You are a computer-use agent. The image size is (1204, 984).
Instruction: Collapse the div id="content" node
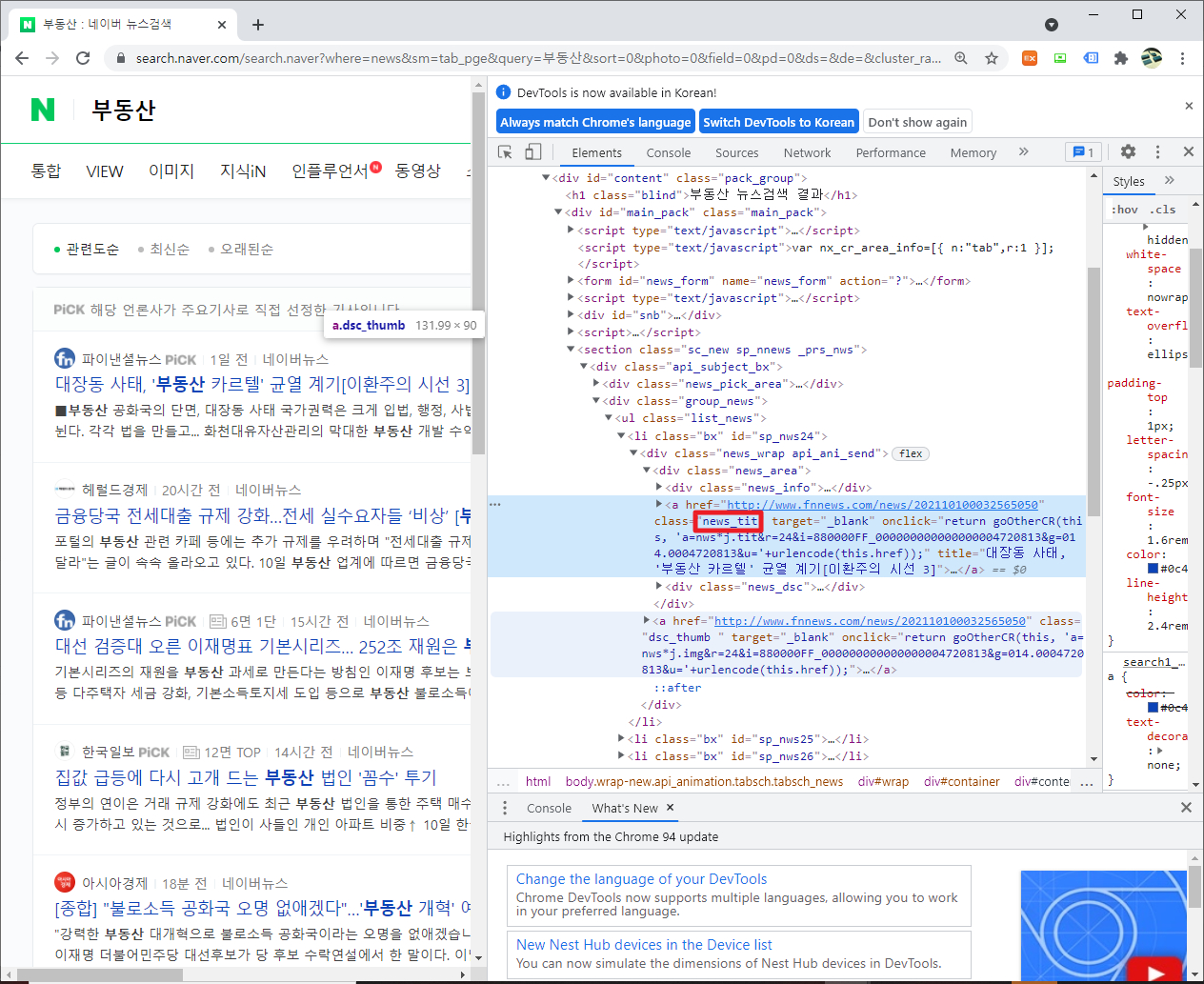point(546,177)
